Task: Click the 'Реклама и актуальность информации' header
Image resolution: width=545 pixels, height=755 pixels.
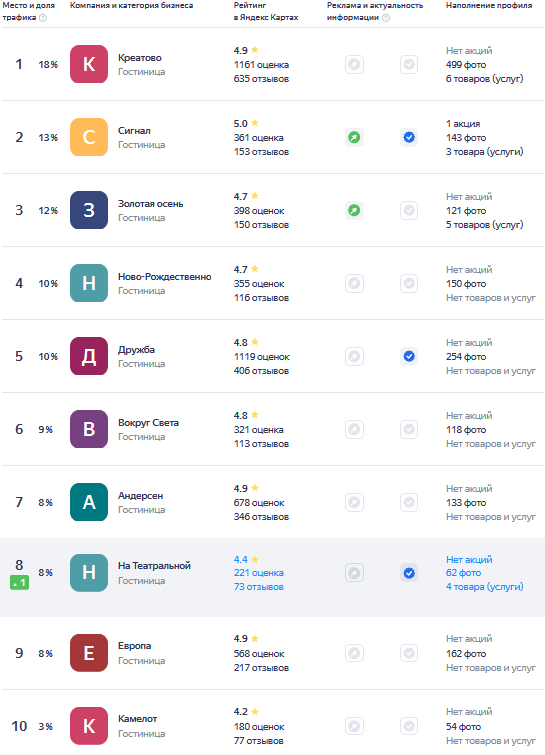Action: coord(375,12)
